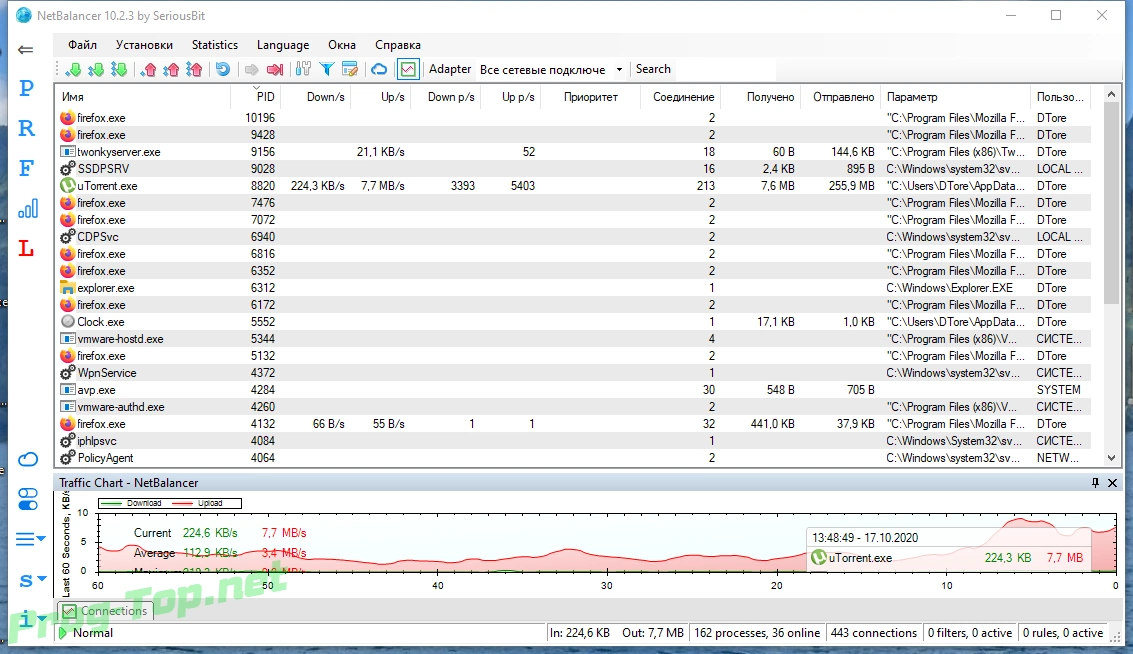
Task: Open the Statistics menu
Action: tap(215, 45)
